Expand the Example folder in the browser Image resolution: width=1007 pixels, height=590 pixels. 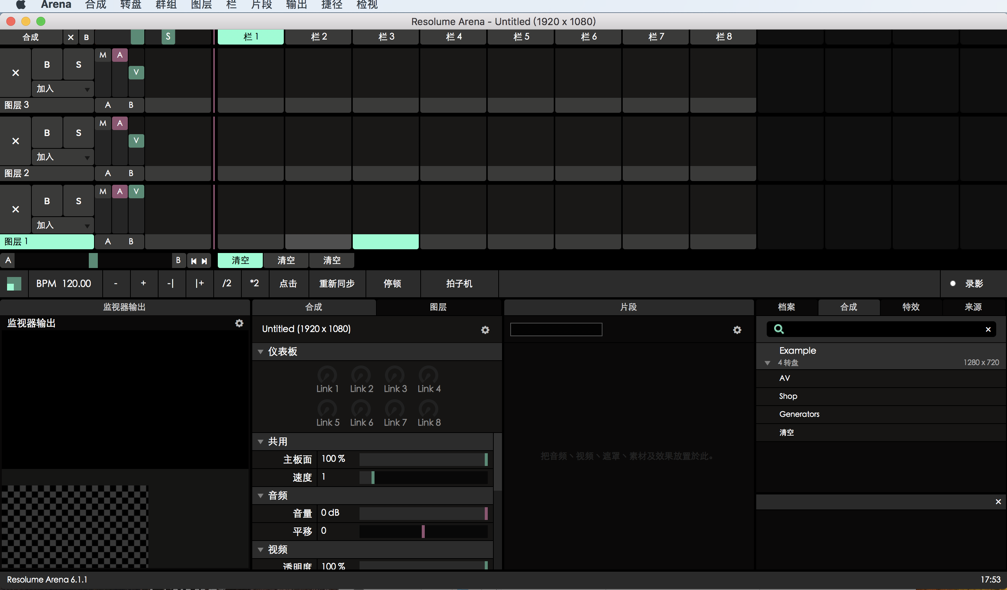[x=766, y=362]
